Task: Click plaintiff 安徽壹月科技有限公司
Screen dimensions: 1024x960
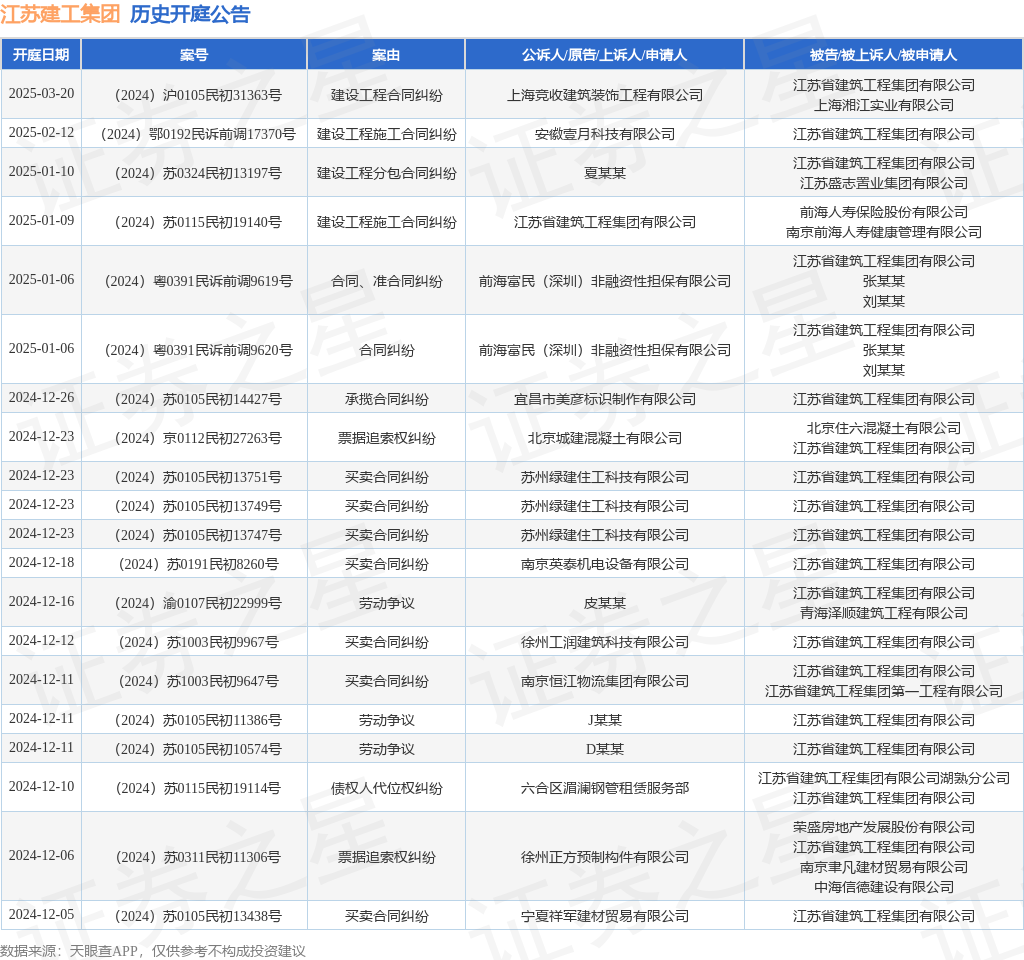Action: (x=605, y=135)
